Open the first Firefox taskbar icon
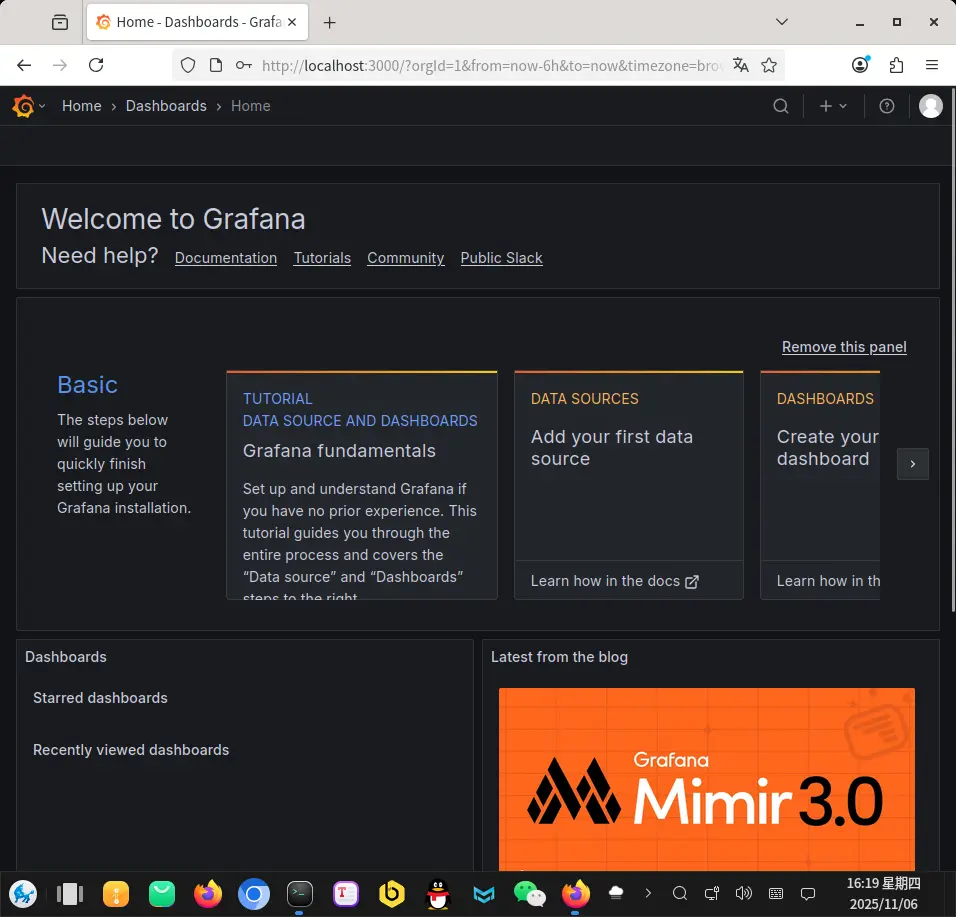The height and width of the screenshot is (917, 956). coord(208,894)
